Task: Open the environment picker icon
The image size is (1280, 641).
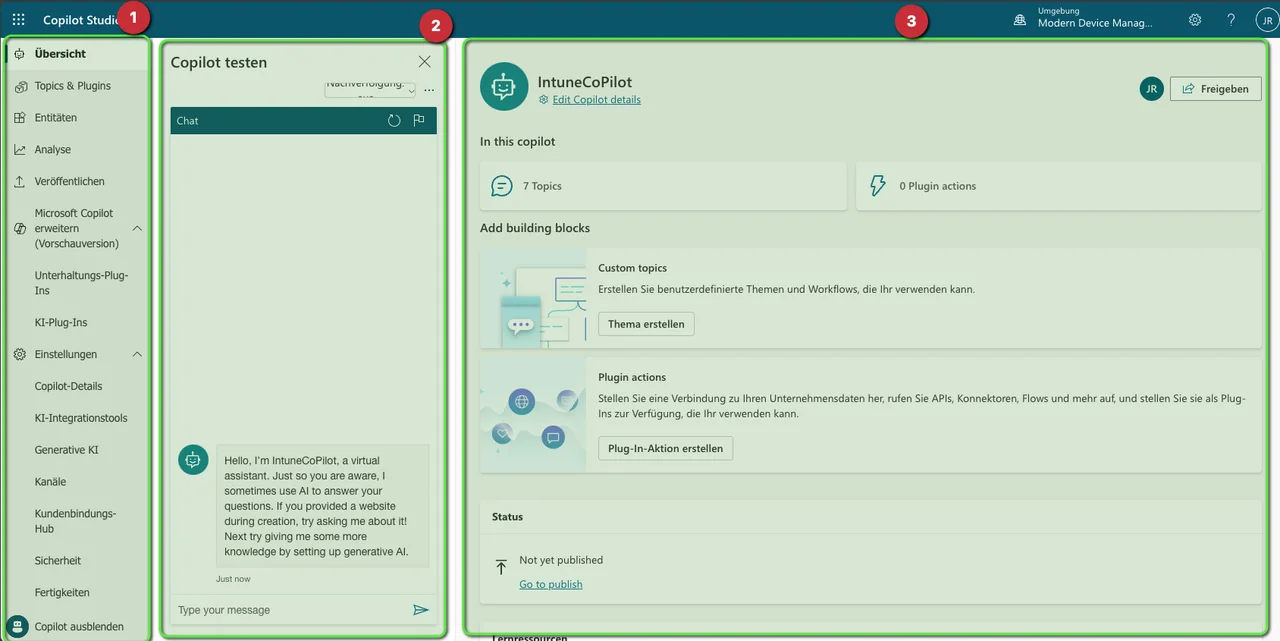Action: pyautogui.click(x=1020, y=20)
